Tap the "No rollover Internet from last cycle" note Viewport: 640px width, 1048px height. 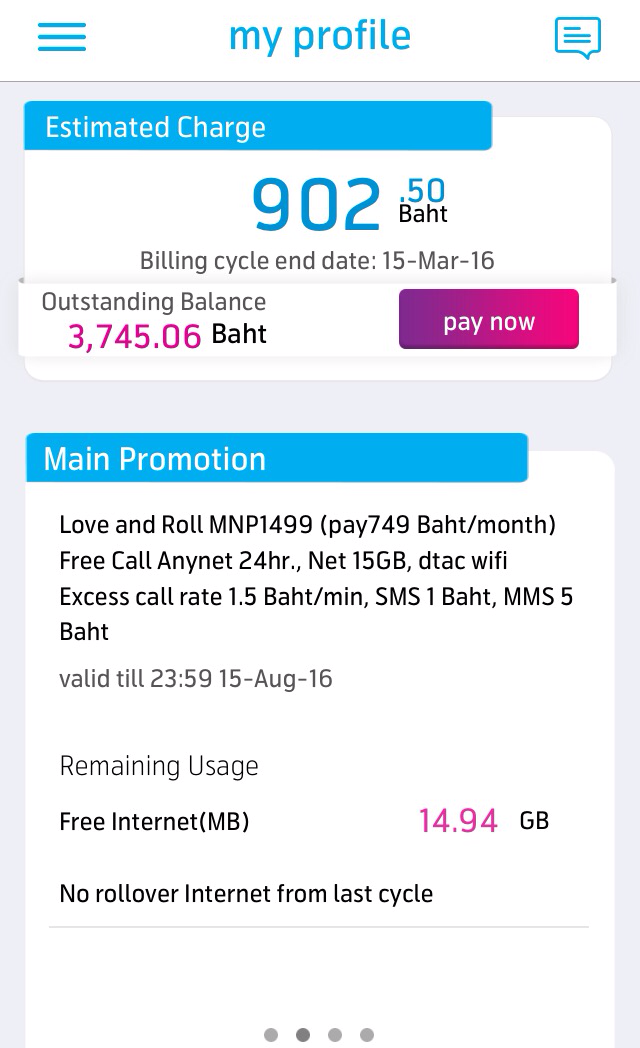tap(246, 893)
